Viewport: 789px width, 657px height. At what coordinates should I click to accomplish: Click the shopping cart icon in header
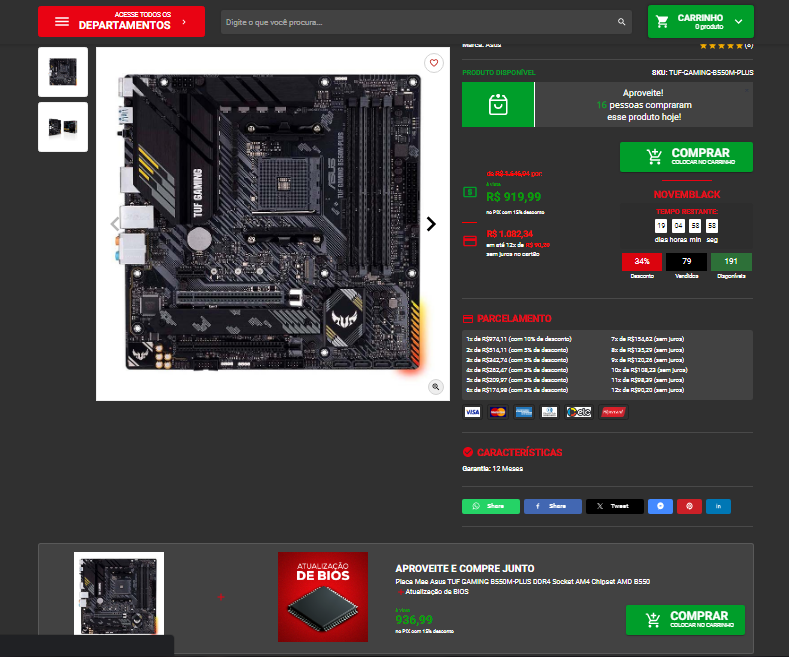(x=662, y=22)
